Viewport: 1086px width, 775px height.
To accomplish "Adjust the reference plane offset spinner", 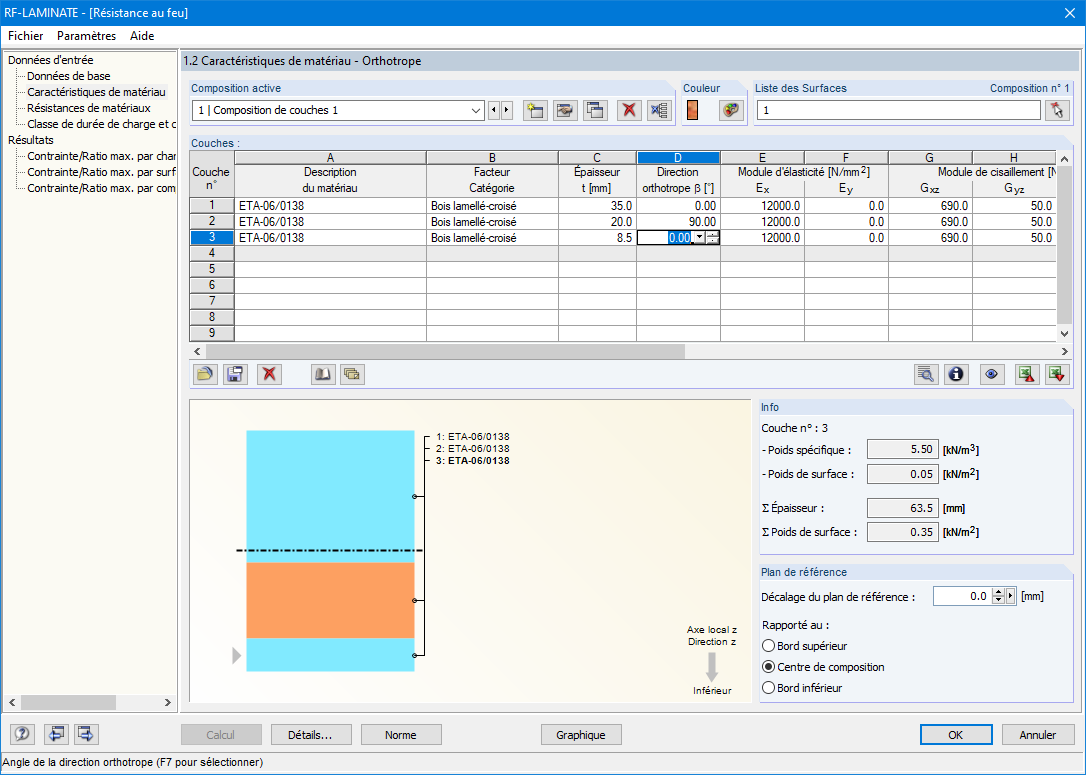I will click(x=998, y=596).
